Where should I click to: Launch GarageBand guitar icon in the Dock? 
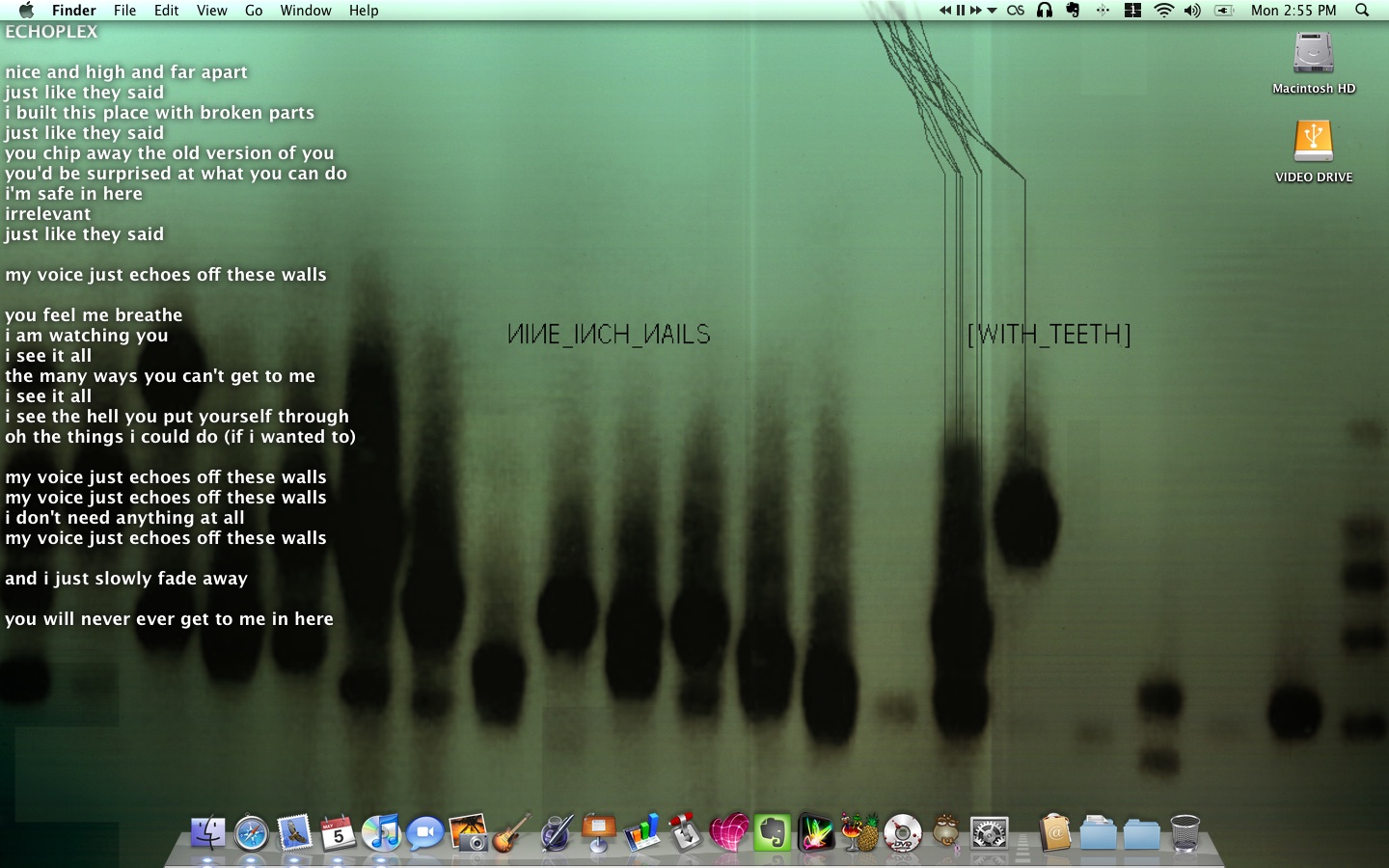tap(512, 832)
